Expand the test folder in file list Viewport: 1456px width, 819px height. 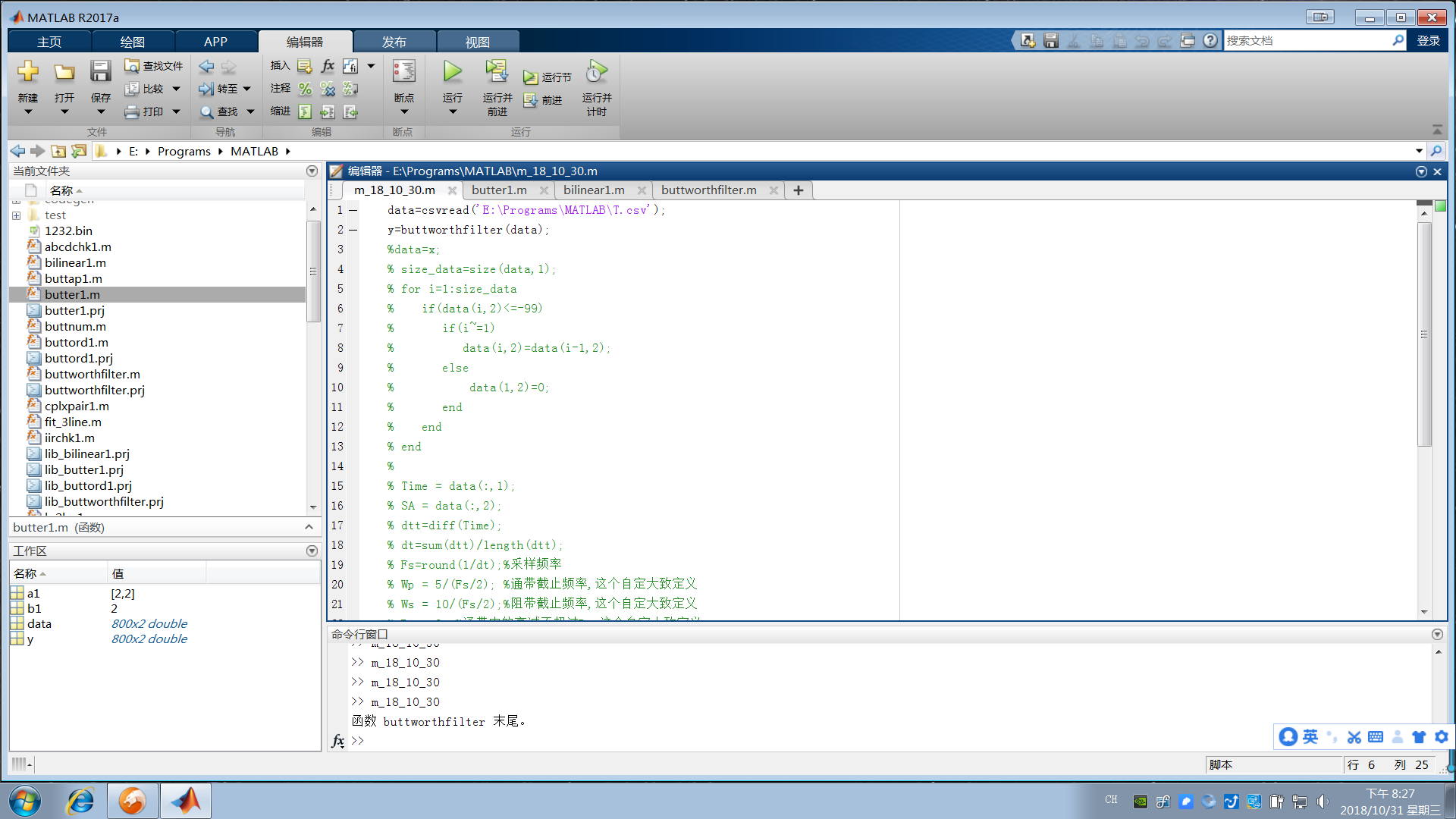16,215
